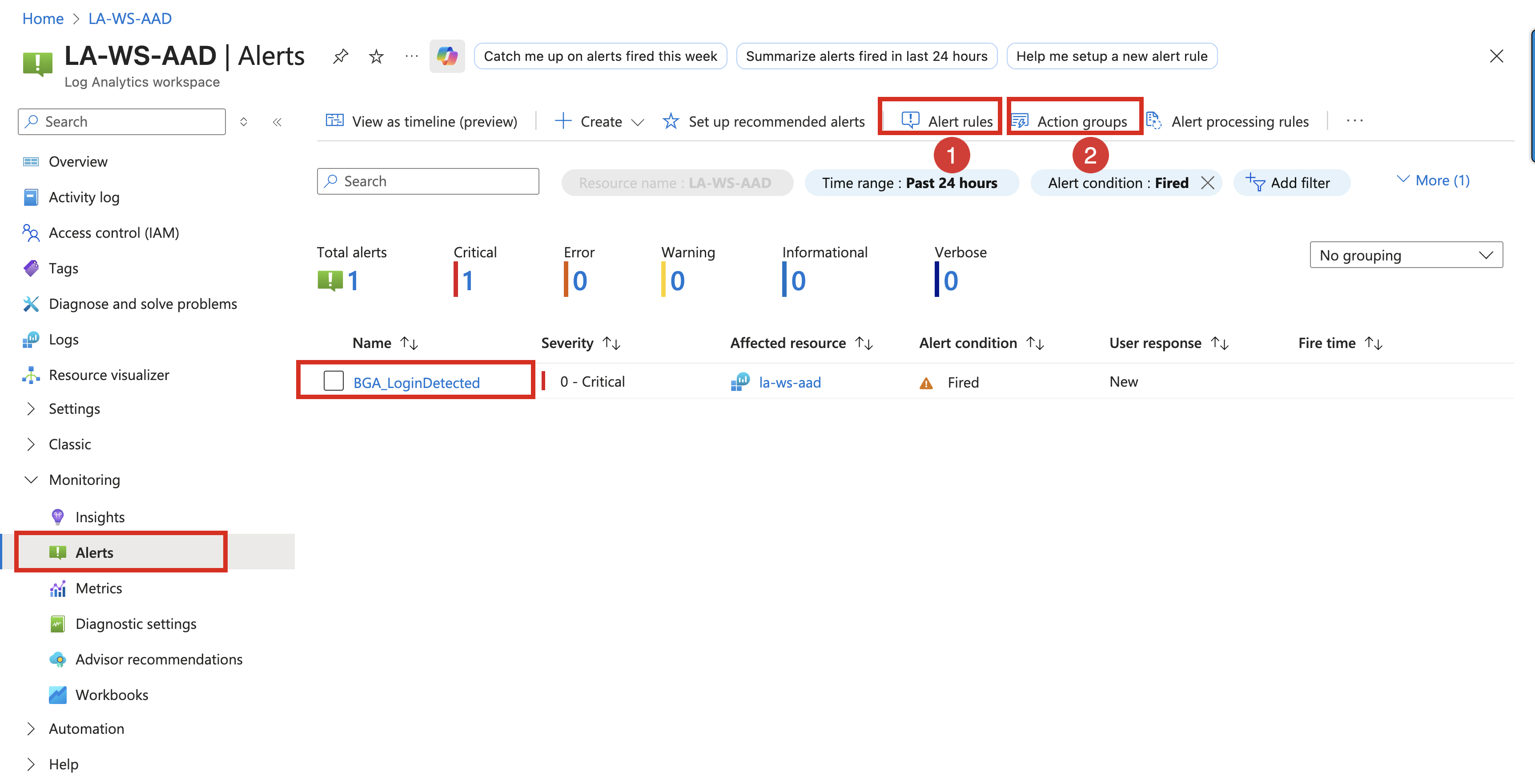Click Summarize alerts fired in last 24 hours
Screen dimensions: 1535x784
coord(866,56)
